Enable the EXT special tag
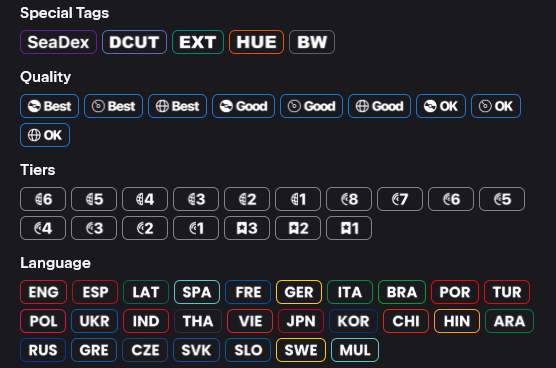Image resolution: width=556 pixels, height=368 pixels. [198, 42]
